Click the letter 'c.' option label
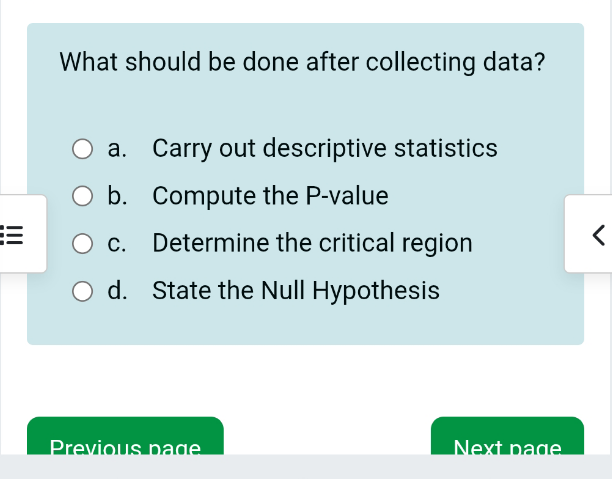The image size is (612, 479). pos(117,243)
